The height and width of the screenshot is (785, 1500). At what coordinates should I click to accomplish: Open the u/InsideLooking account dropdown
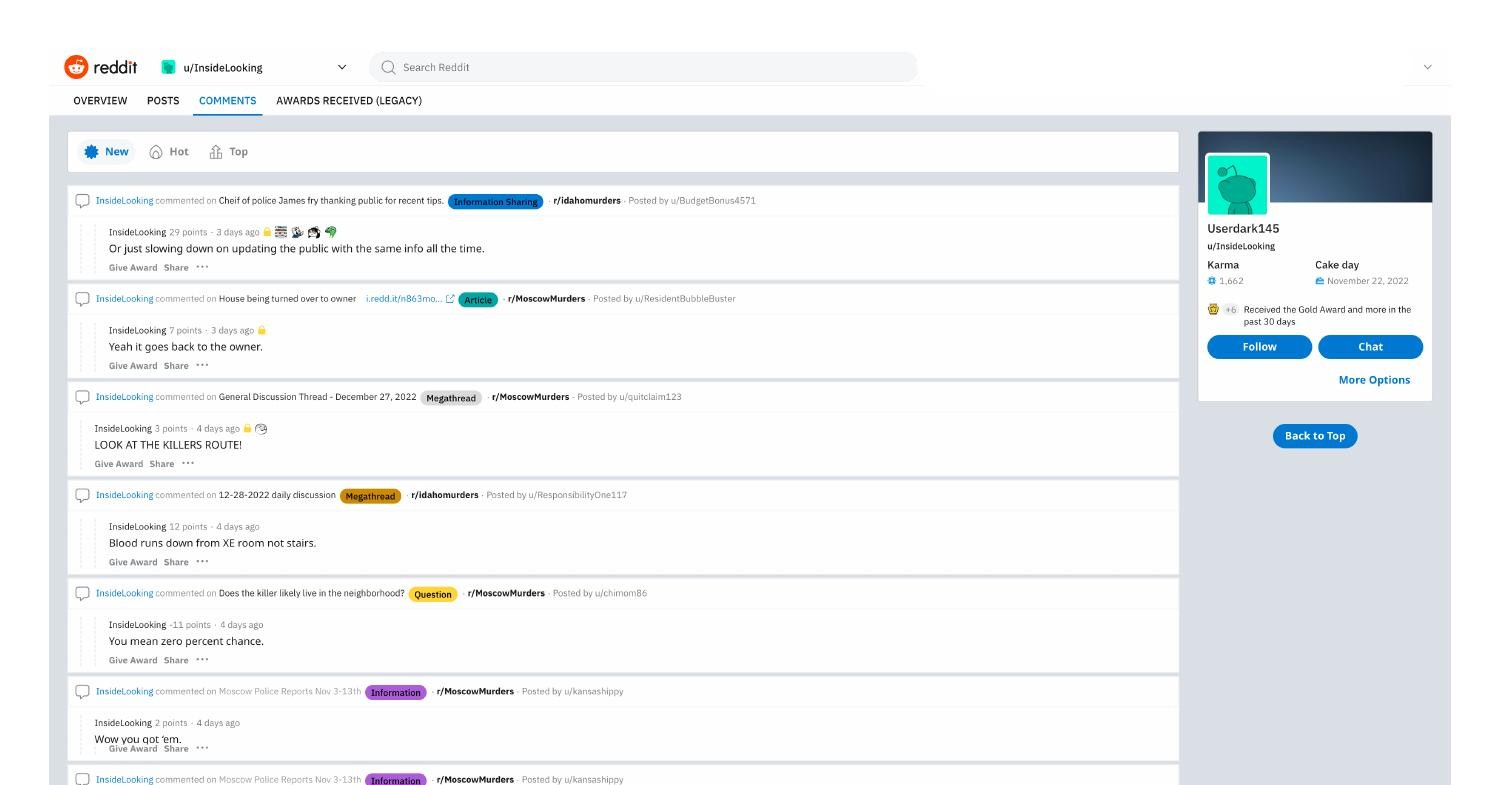point(254,67)
